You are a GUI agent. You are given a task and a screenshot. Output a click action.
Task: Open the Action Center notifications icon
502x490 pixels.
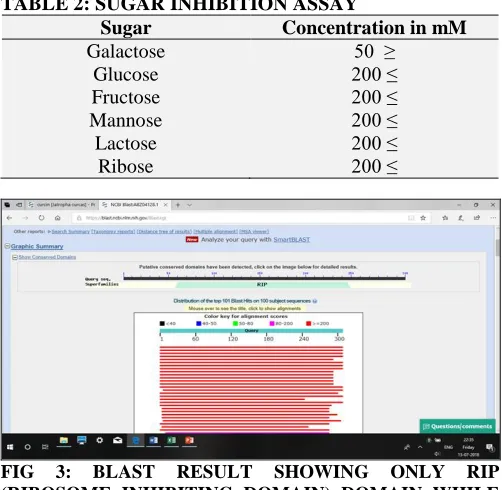tap(490, 447)
